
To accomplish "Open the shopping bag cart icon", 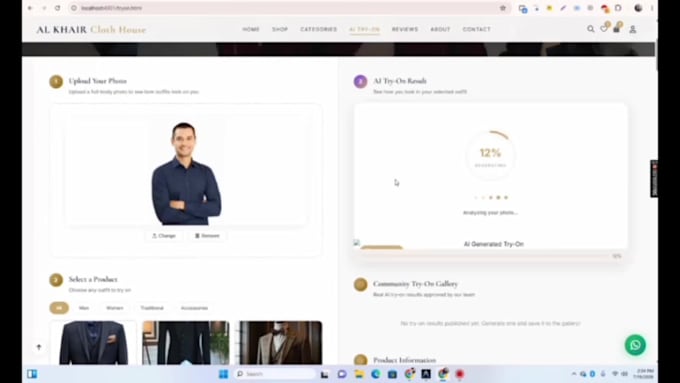I will click(617, 29).
